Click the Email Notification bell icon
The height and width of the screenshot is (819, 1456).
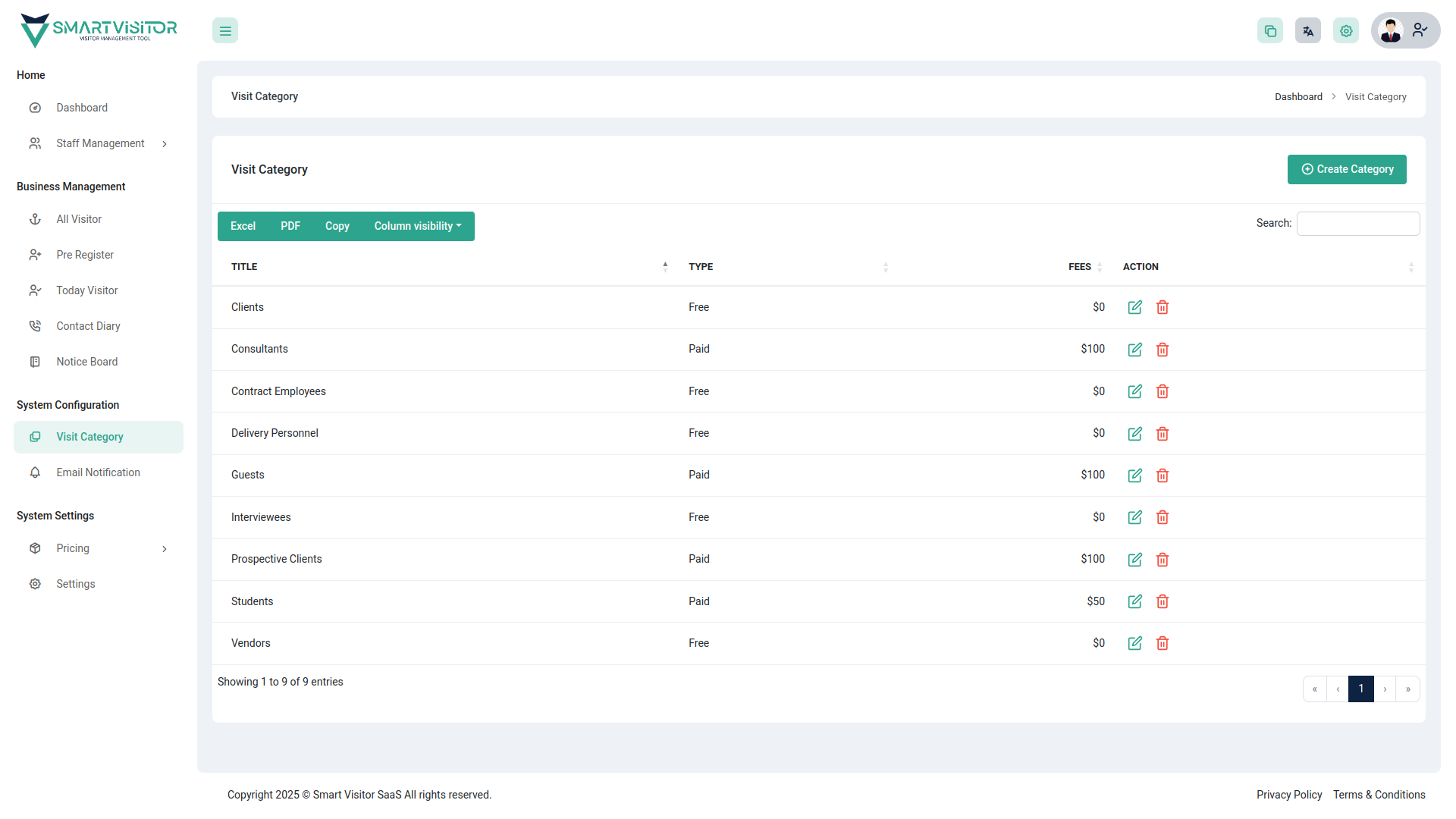pyautogui.click(x=35, y=472)
